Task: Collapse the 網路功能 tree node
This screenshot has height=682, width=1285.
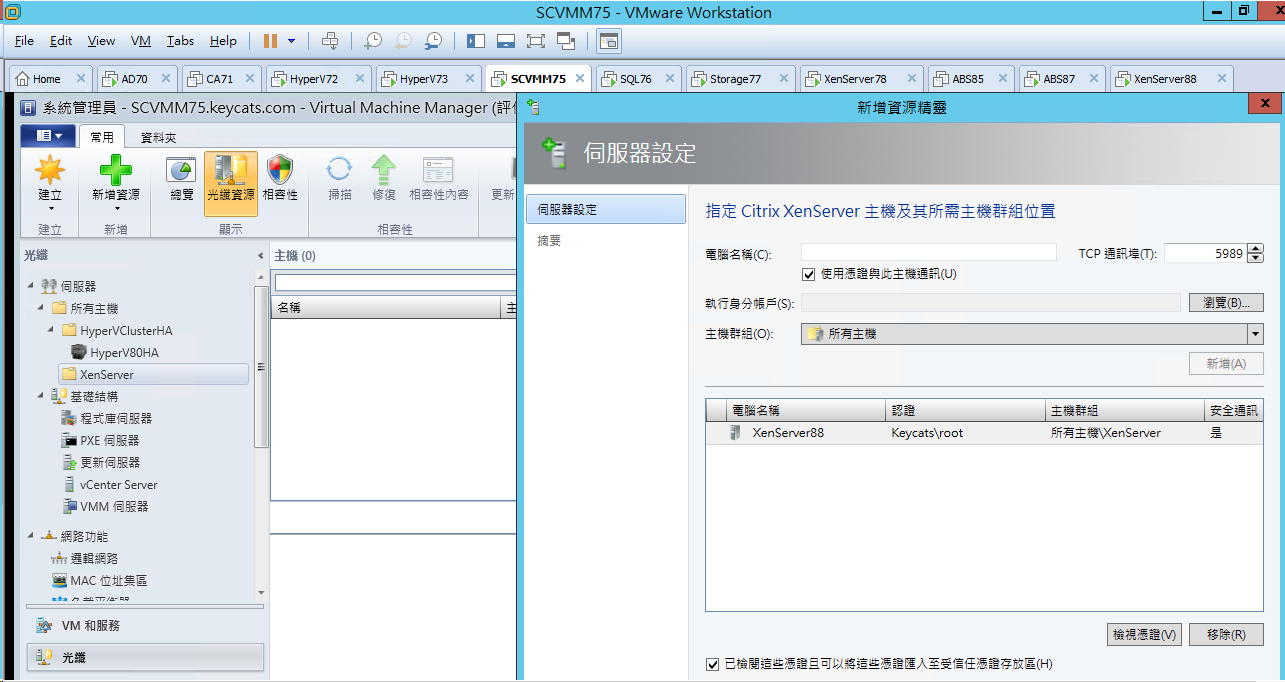Action: click(x=31, y=537)
